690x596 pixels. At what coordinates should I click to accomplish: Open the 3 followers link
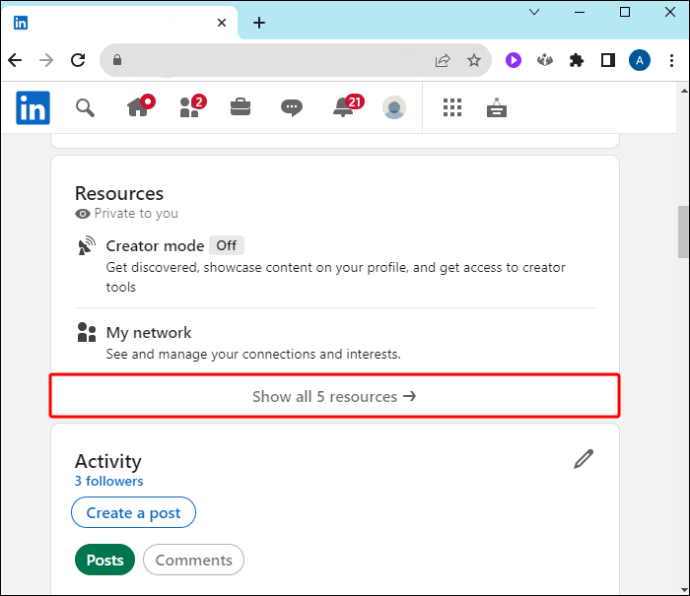tap(109, 481)
